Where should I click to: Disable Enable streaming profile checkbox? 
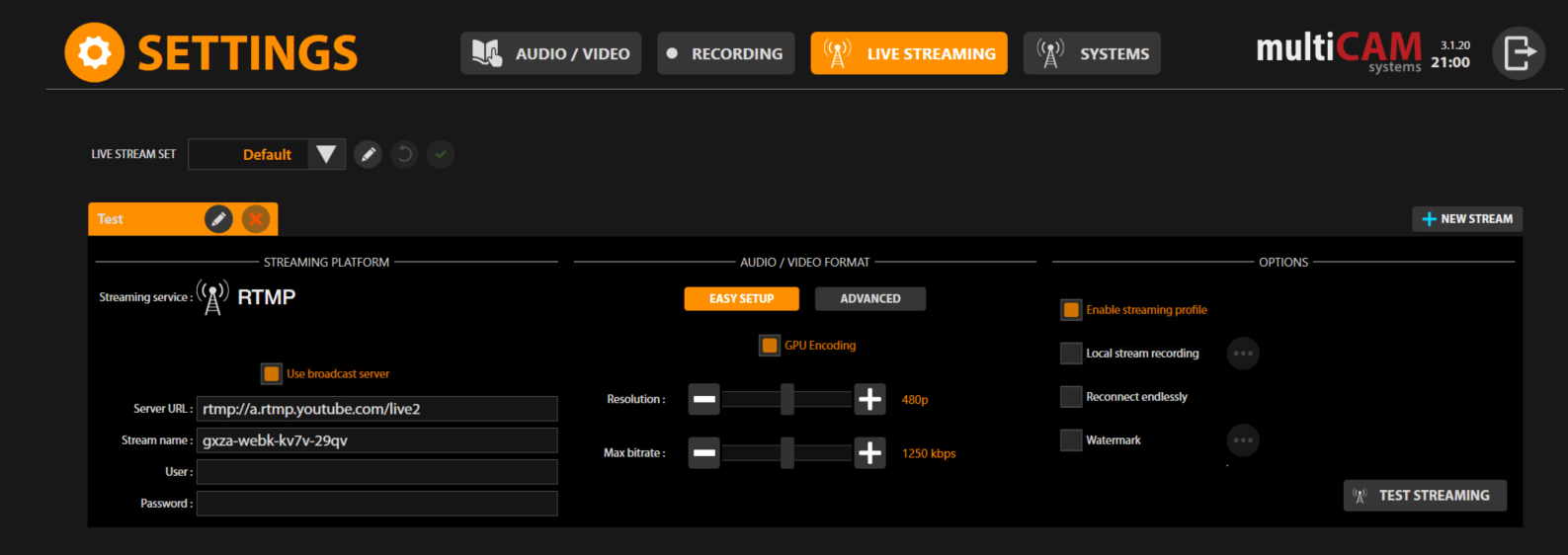pos(1071,310)
